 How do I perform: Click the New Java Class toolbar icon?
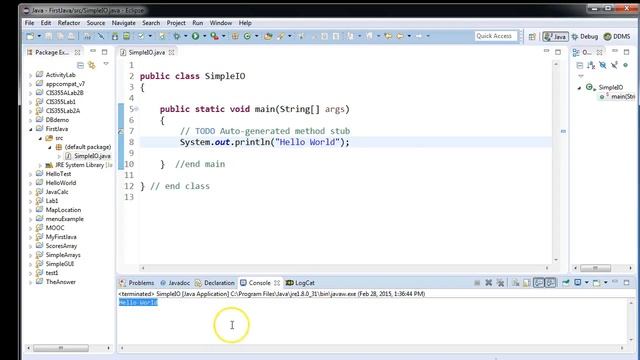pyautogui.click(x=247, y=36)
